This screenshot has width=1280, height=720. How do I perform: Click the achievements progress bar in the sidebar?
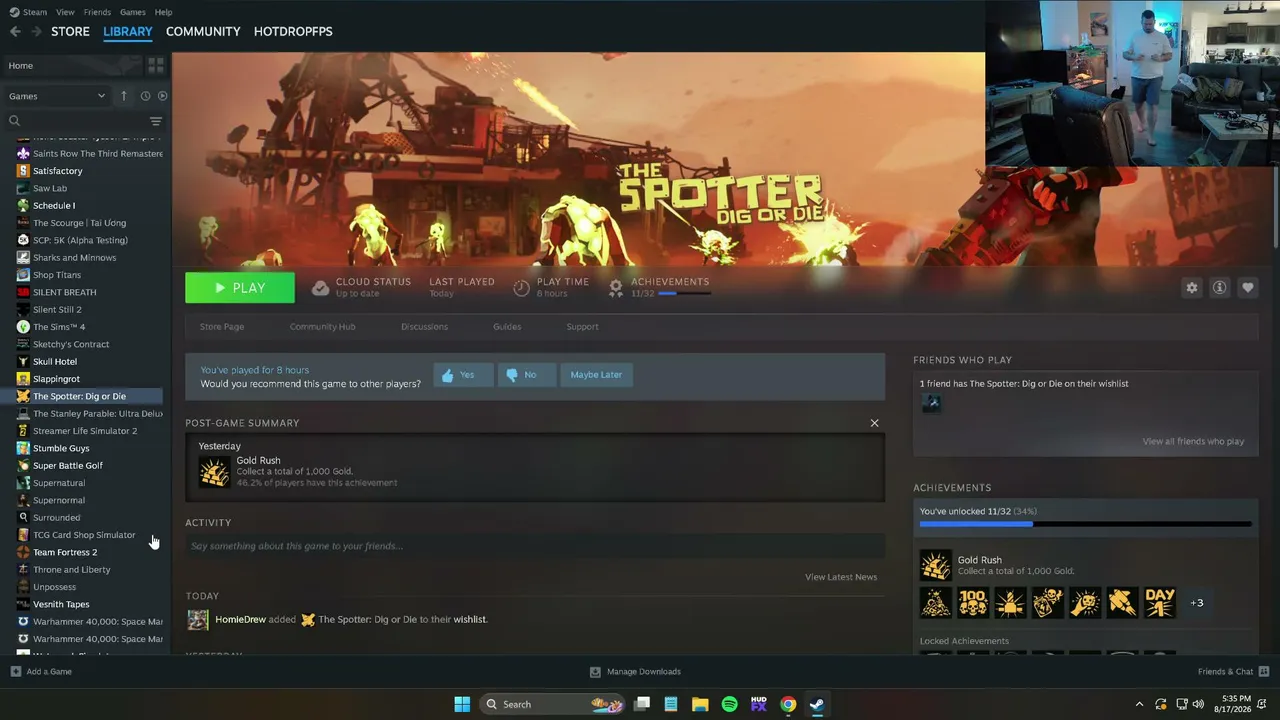click(x=1085, y=524)
